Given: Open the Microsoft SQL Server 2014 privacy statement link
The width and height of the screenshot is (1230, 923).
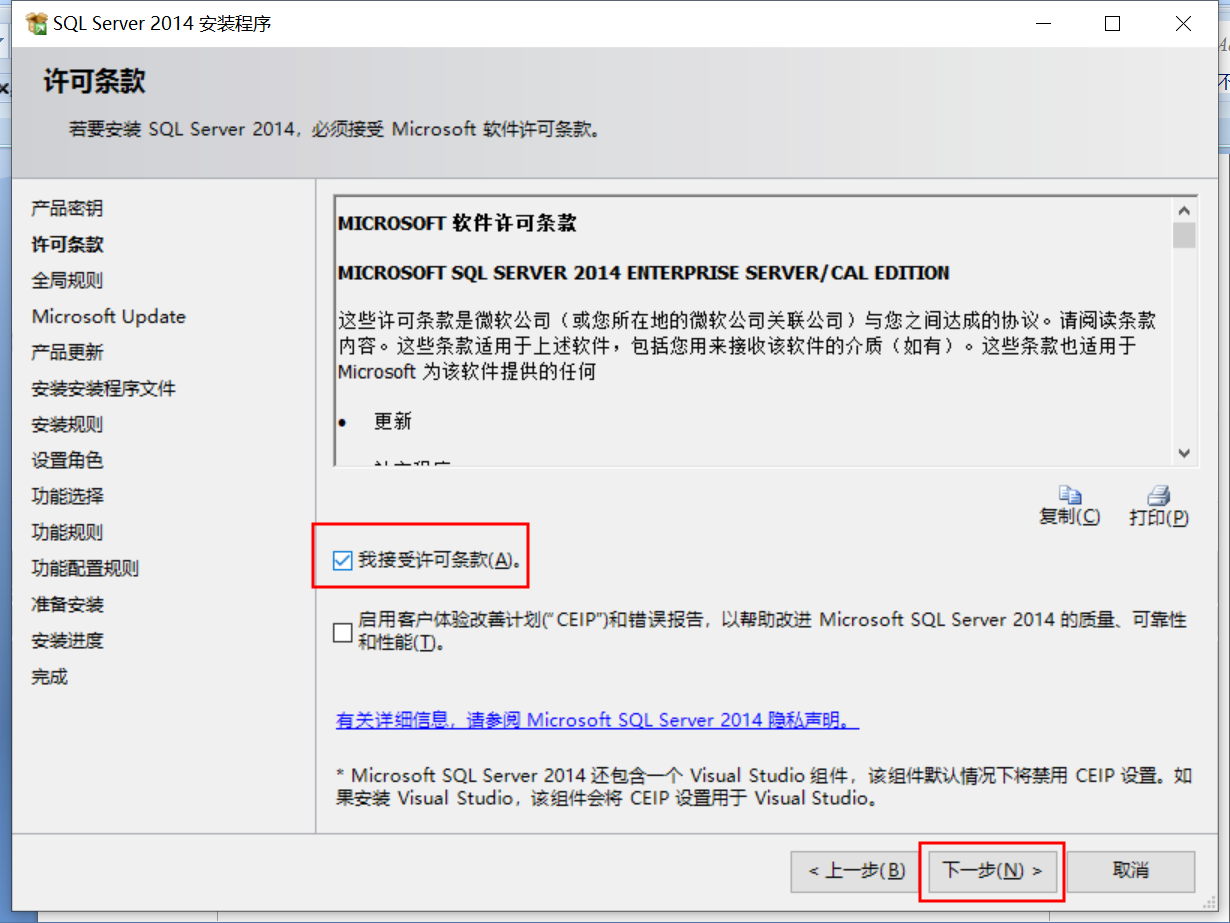Looking at the screenshot, I should [x=597, y=720].
